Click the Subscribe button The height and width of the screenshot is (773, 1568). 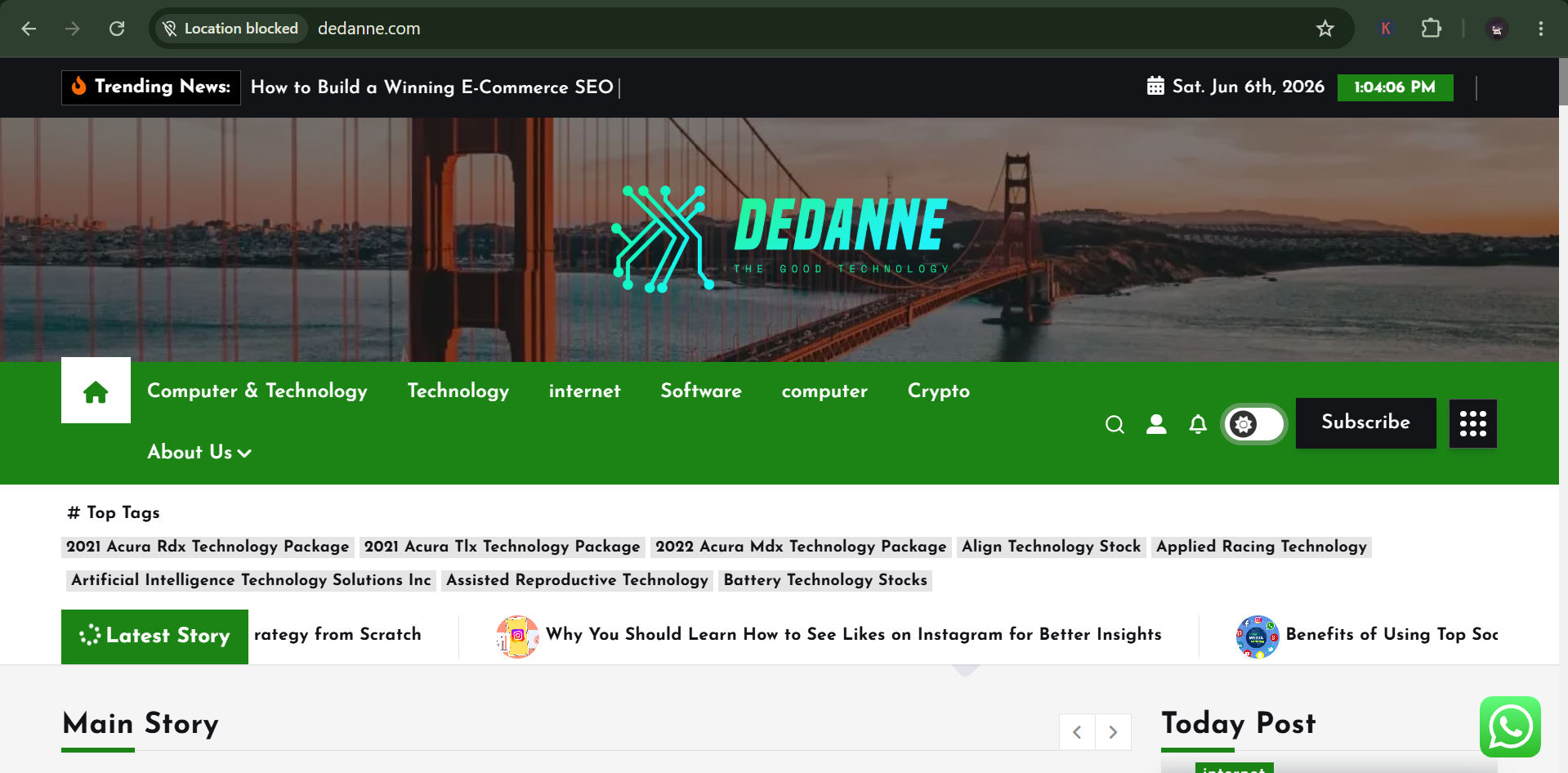click(1366, 422)
